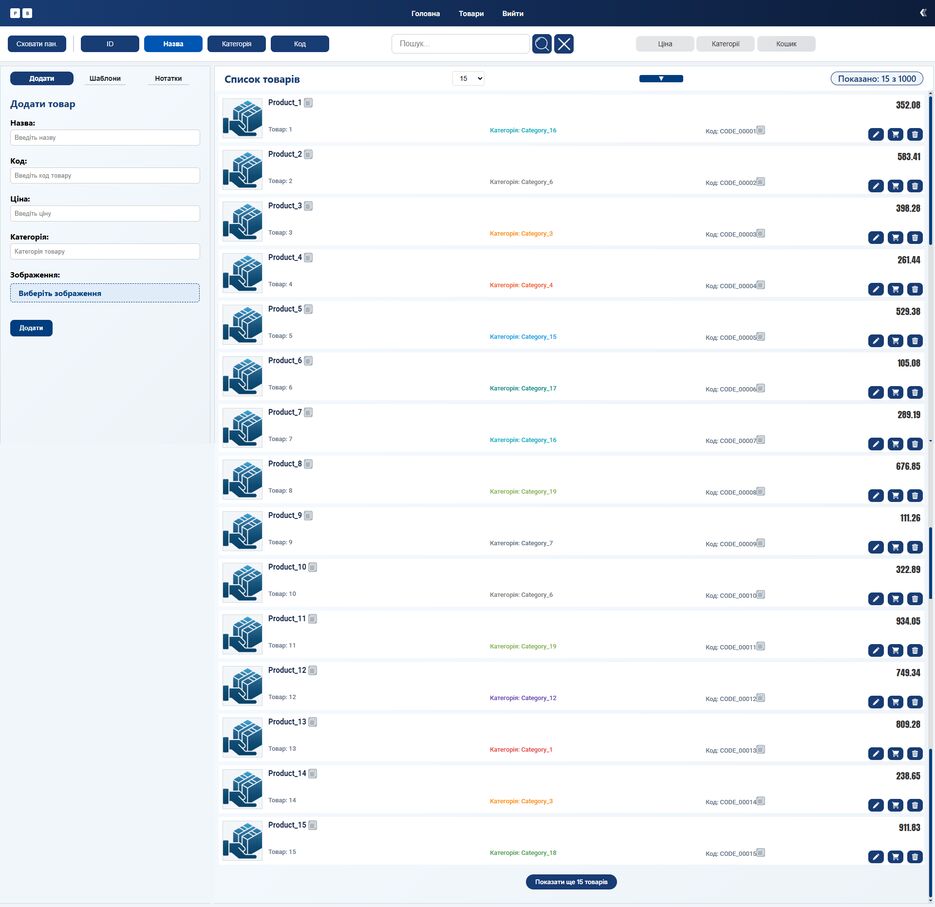Screen dimensions: 935x907
Task: Open the dark sort dropdown arrow
Action: point(661,77)
